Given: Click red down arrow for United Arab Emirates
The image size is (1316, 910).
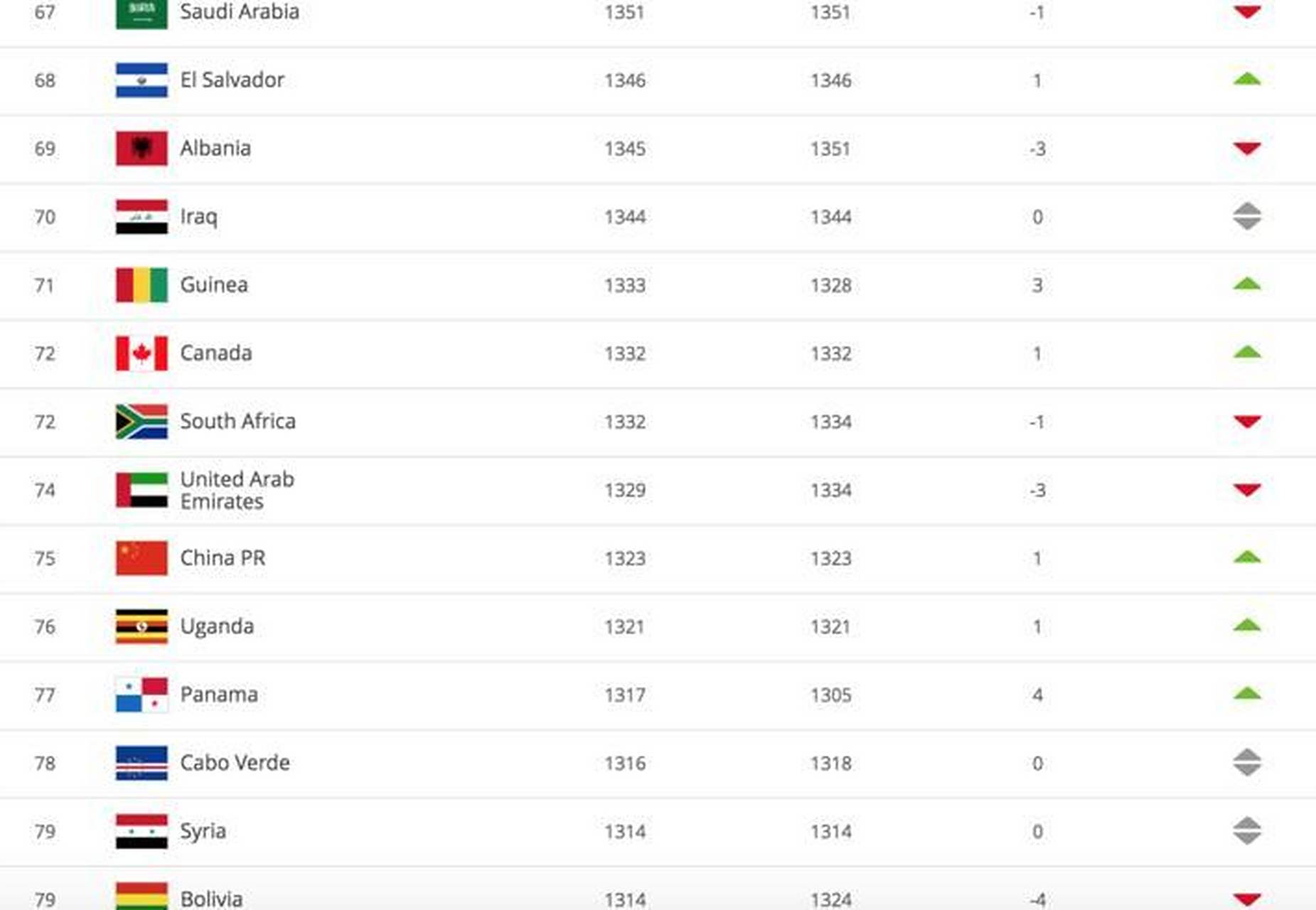Looking at the screenshot, I should [x=1246, y=490].
